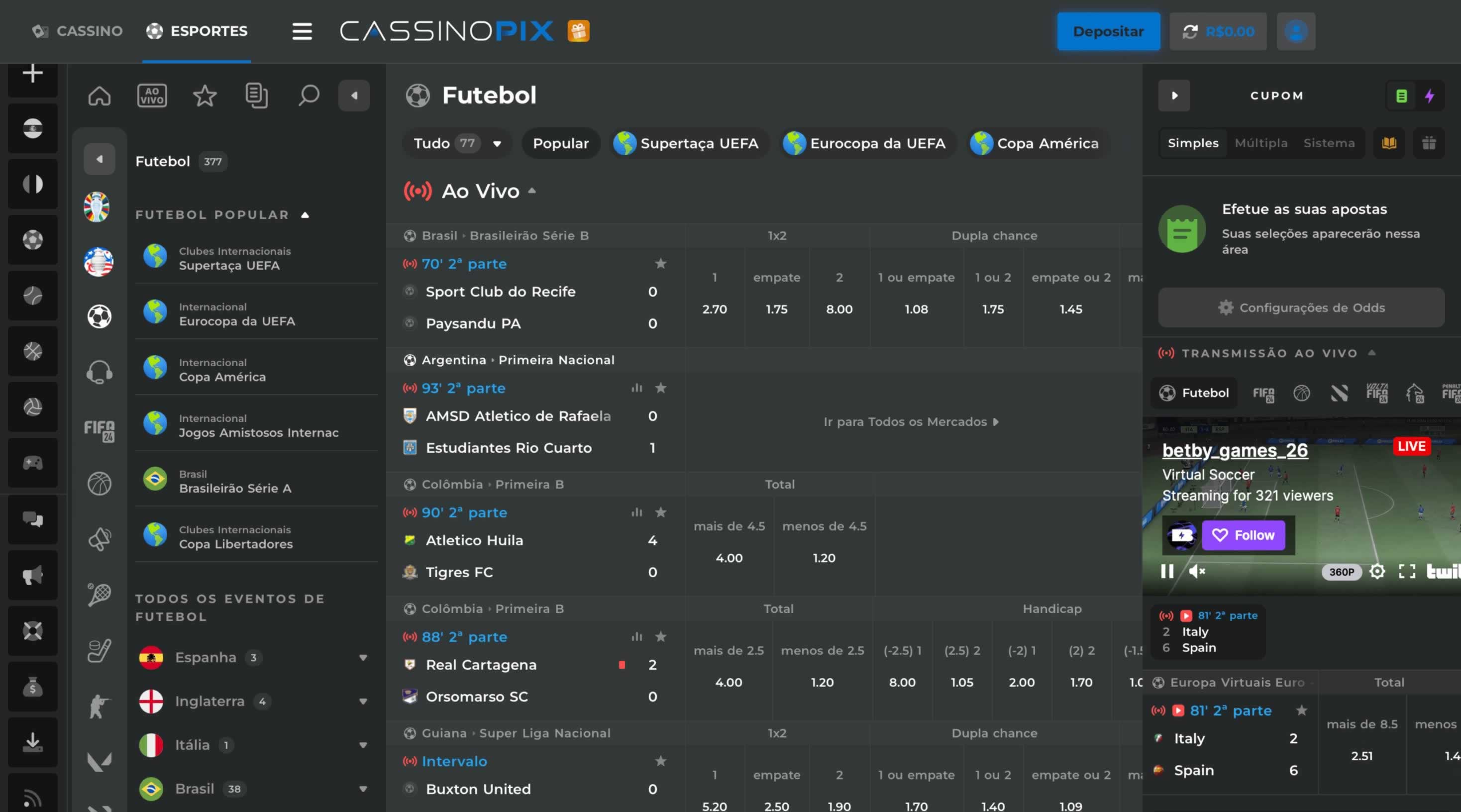
Task: Select the Múltipla bet tab
Action: (x=1261, y=143)
